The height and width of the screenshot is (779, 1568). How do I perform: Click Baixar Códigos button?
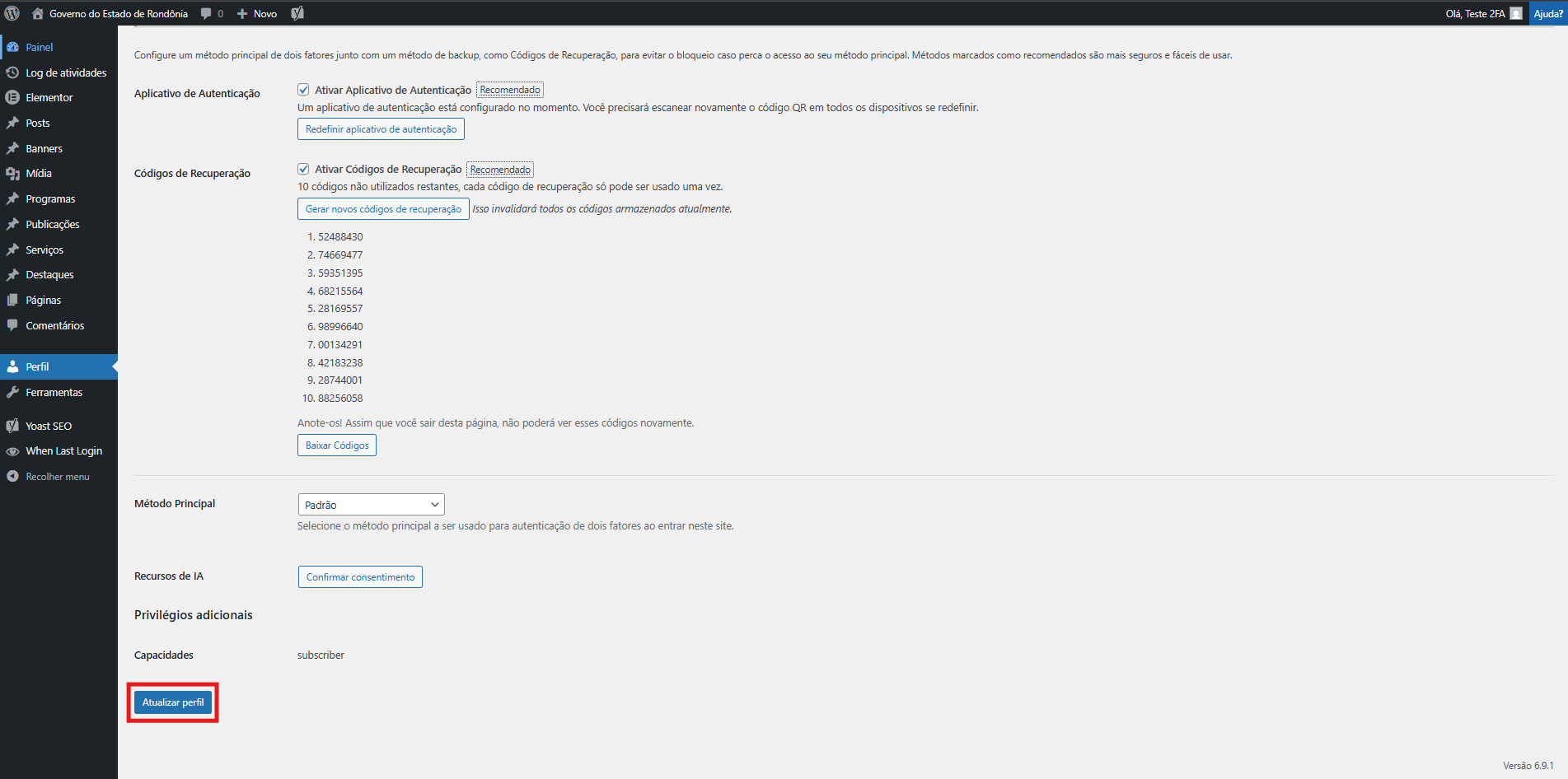coord(337,445)
